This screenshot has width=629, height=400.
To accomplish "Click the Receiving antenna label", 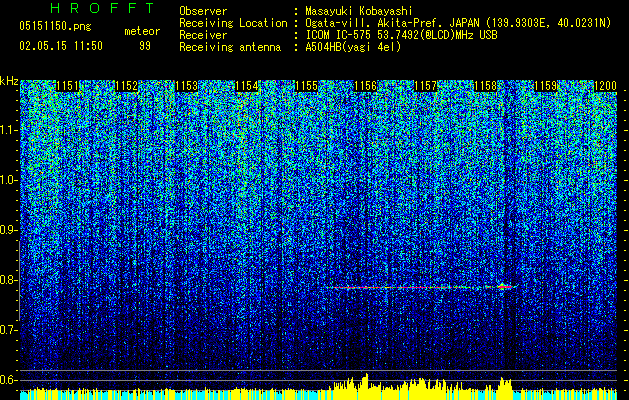I will click(230, 47).
